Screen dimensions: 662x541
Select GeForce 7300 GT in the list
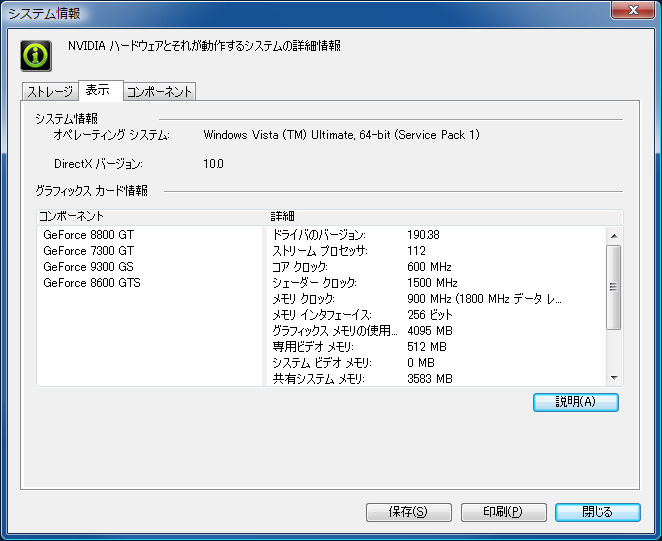pos(89,251)
